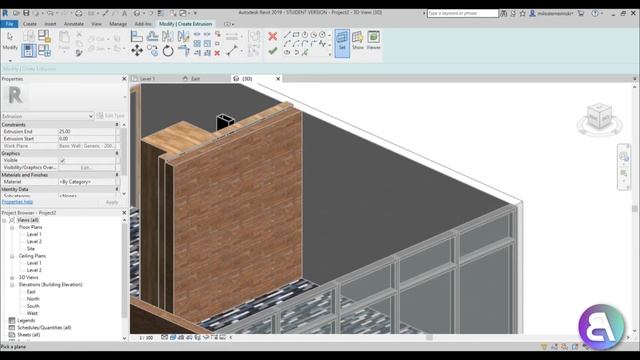Select the Align tool
The height and width of the screenshot is (360, 640).
click(137, 37)
